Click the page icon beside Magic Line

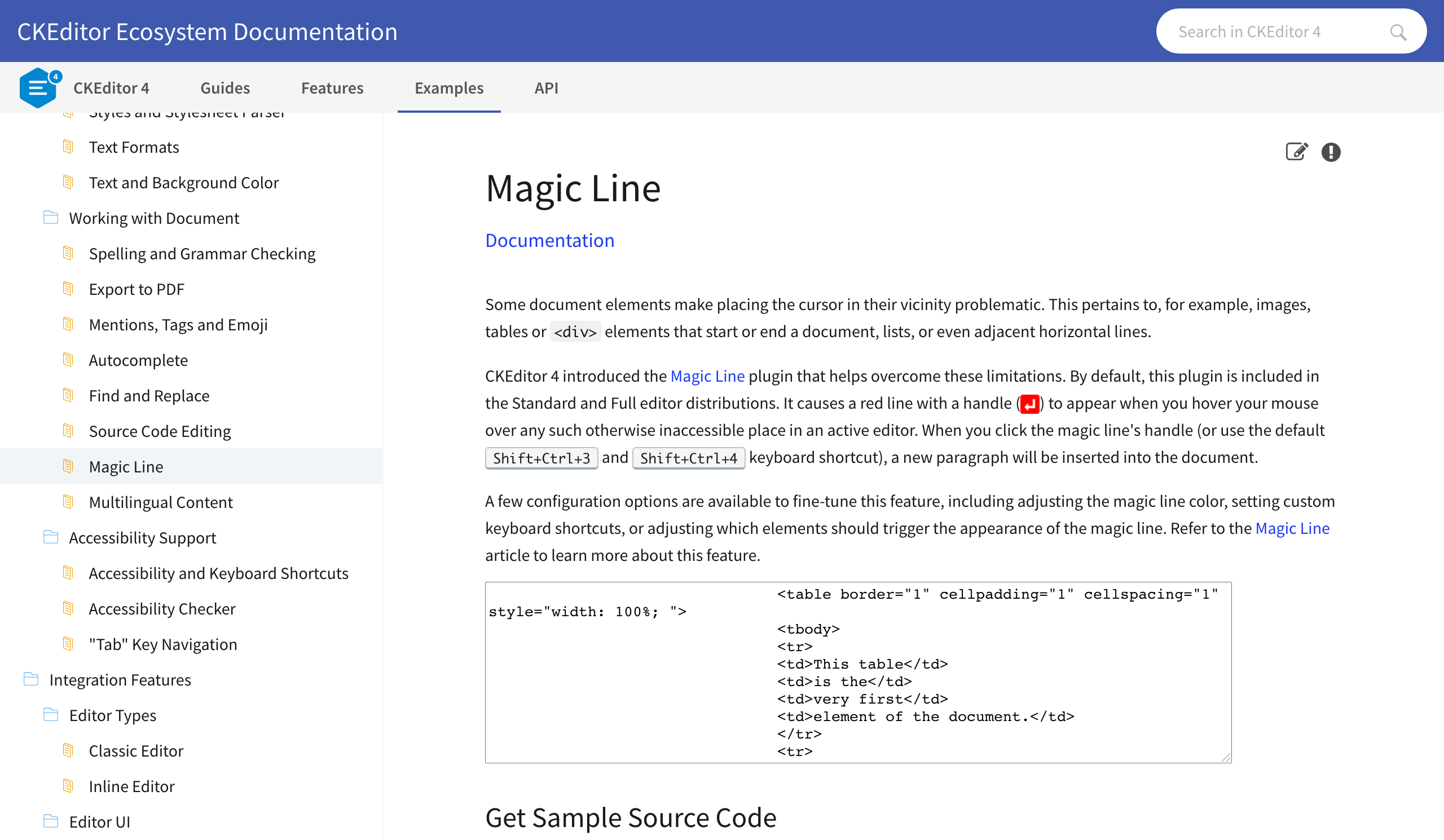(x=68, y=466)
